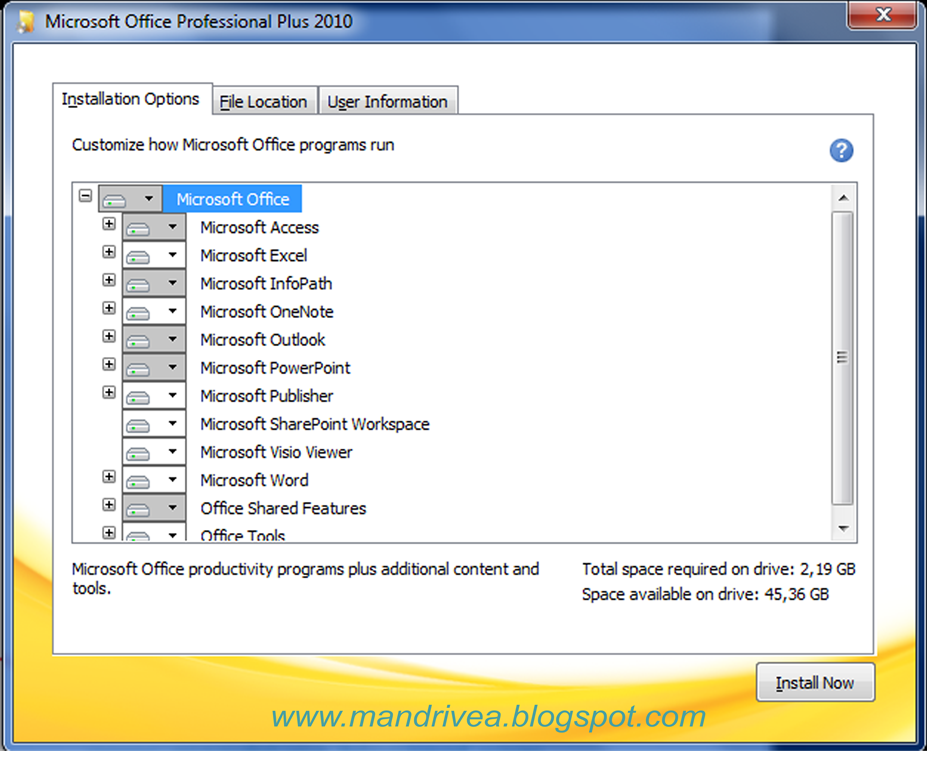Click 'Customize how Microsoft Office programs run' text
927x768 pixels.
233,145
